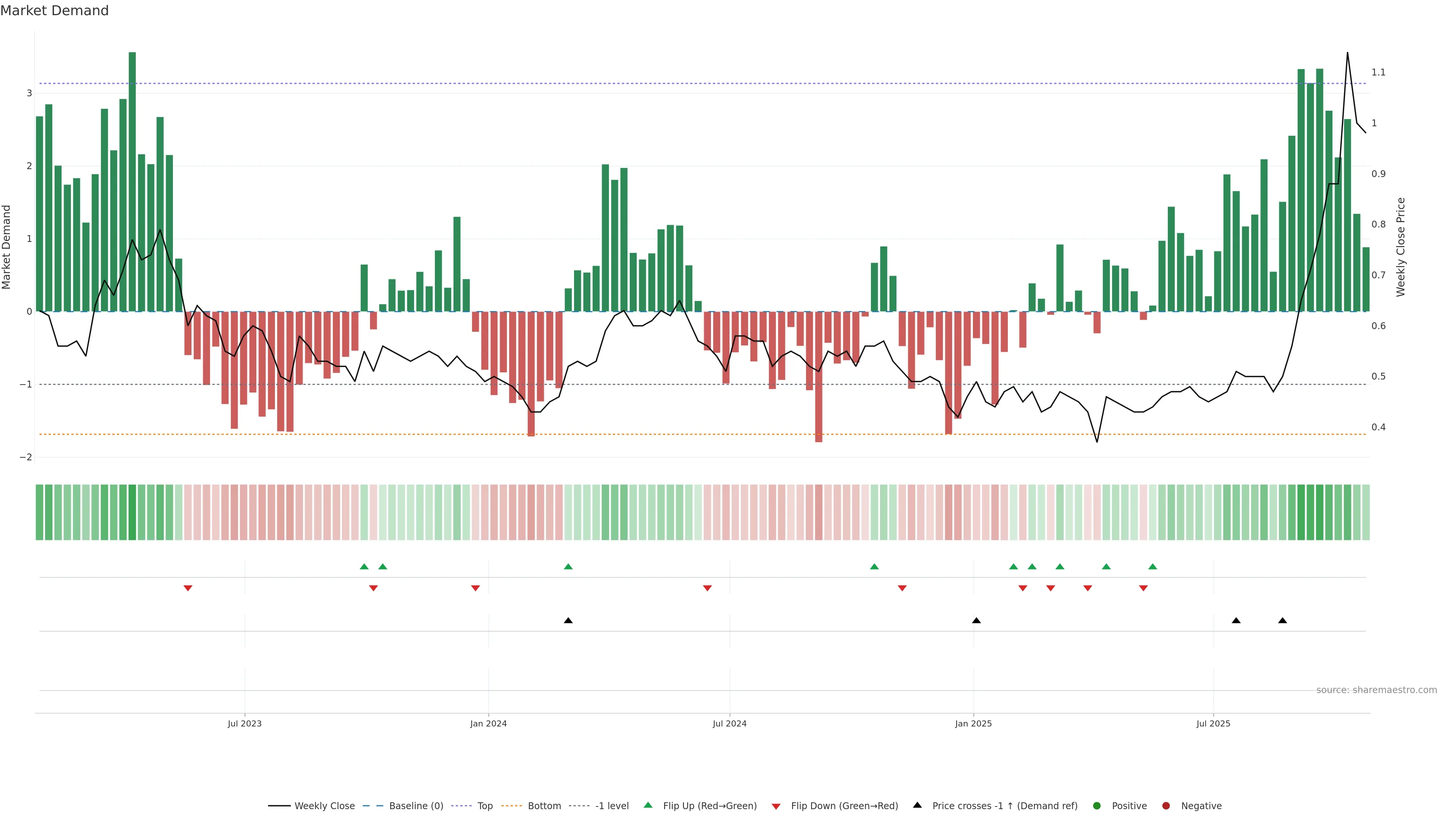
Task: Click the red Negative legend dot
Action: tap(1166, 805)
